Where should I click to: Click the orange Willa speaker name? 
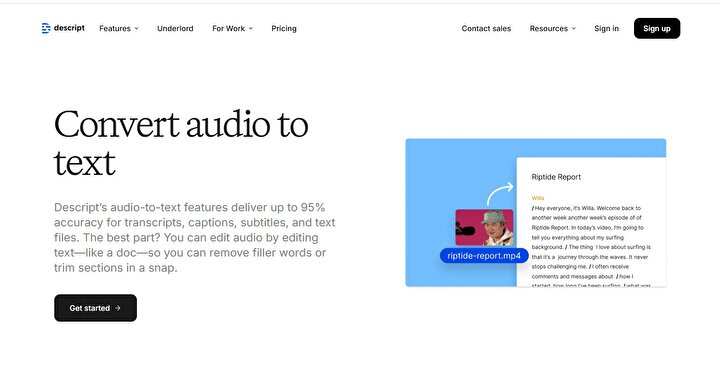[x=538, y=198]
